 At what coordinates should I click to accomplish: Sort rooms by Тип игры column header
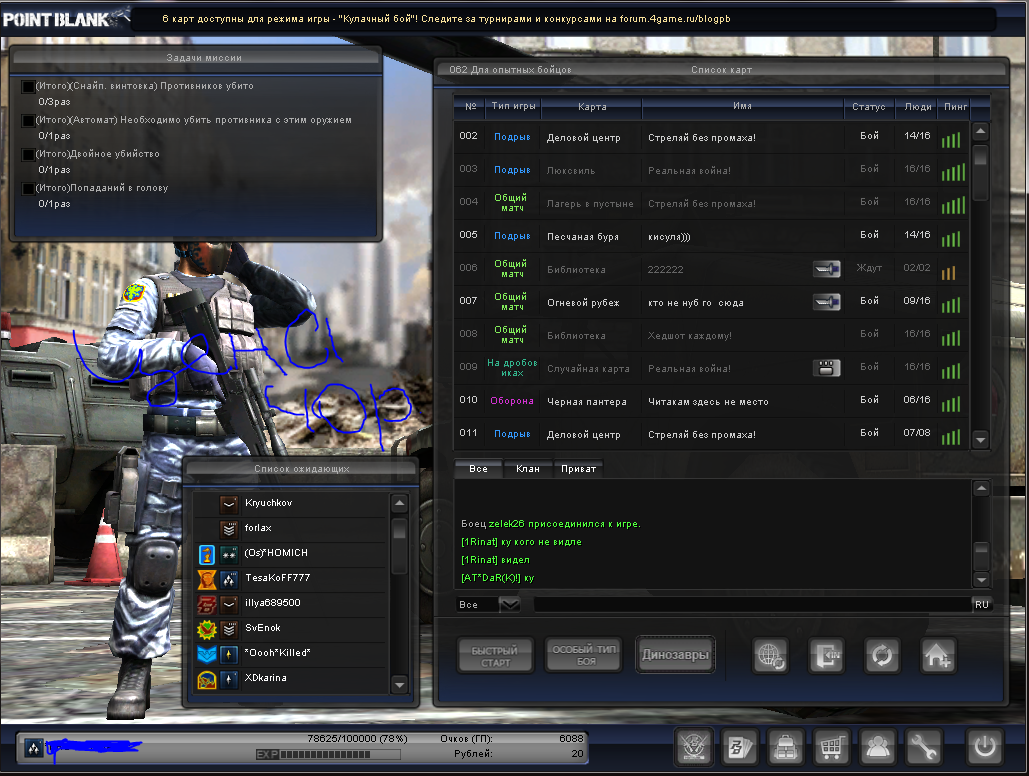513,106
